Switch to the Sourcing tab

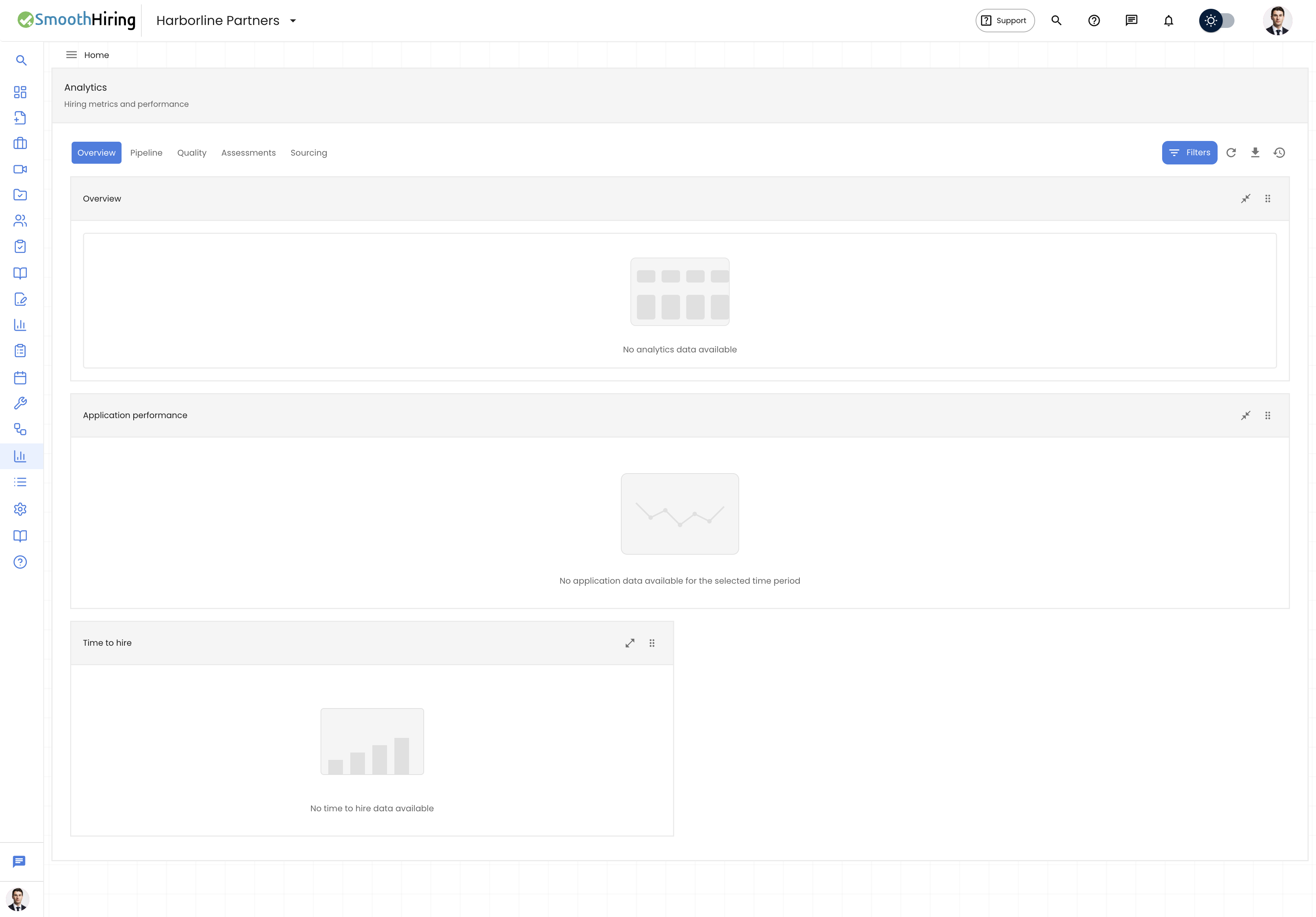[x=308, y=152]
